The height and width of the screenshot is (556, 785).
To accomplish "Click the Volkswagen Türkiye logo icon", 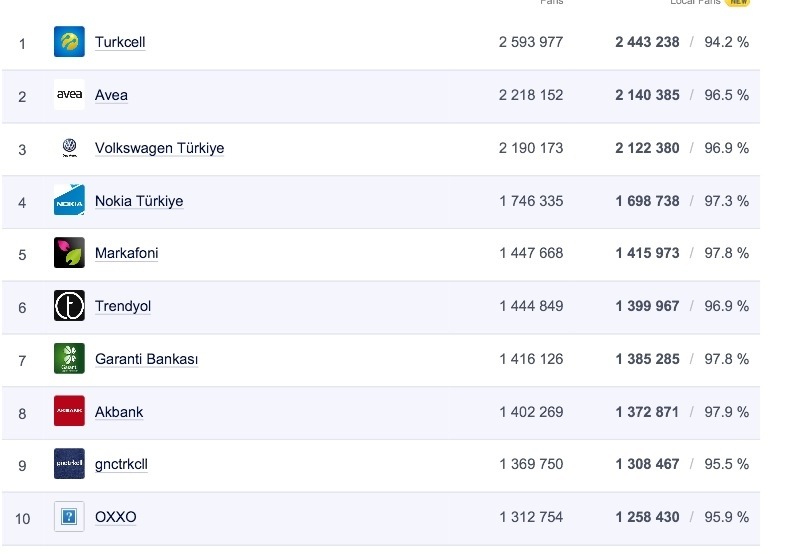I will [69, 148].
